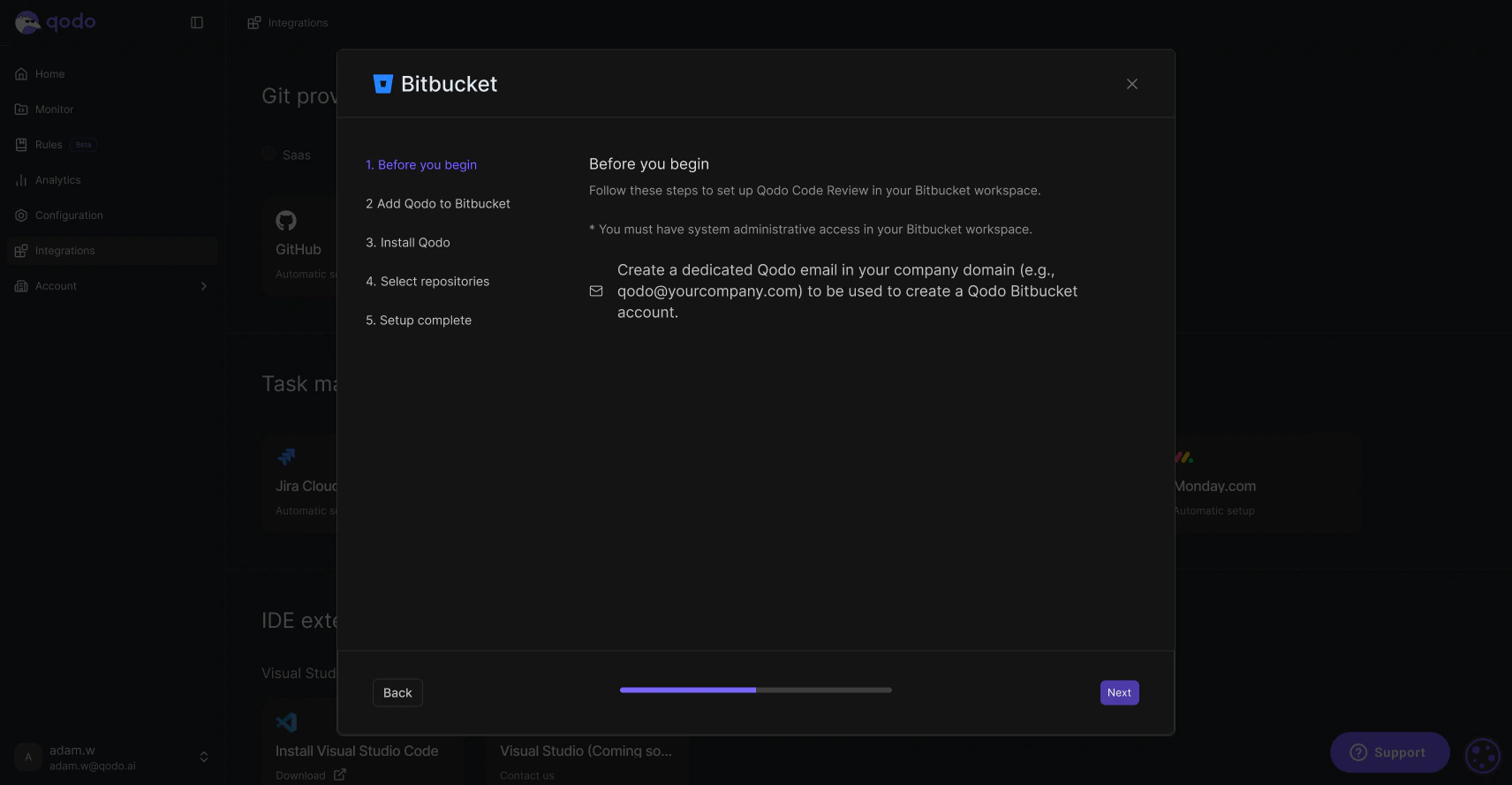Click the "Create a dedicated Qodo email" instruction text
The height and width of the screenshot is (785, 1512).
(x=847, y=291)
